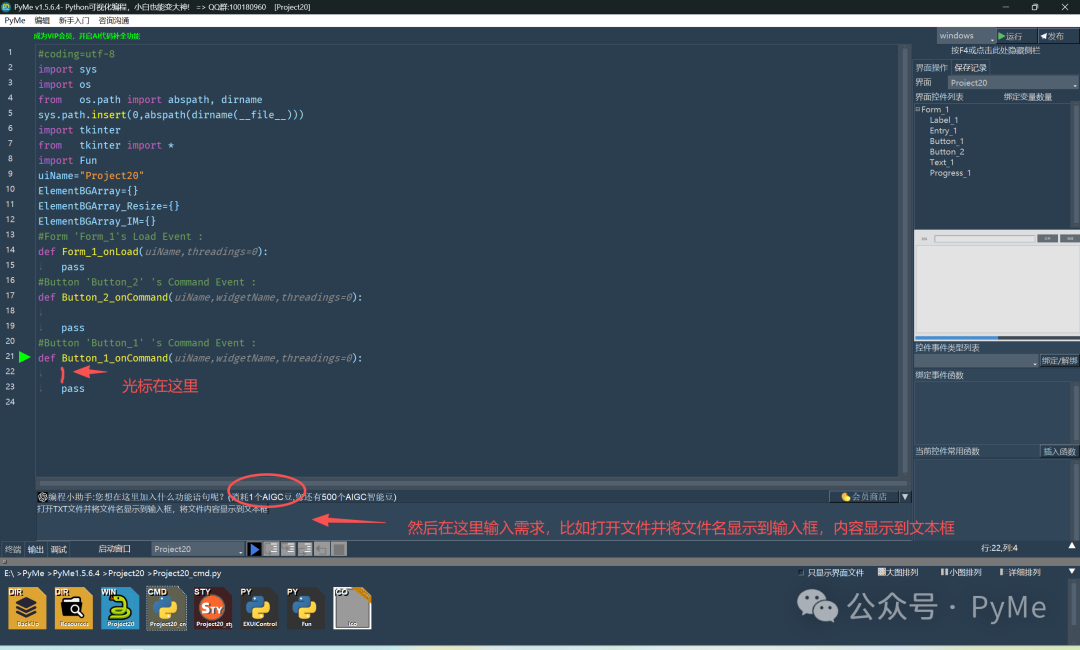Screen dimensions: 1080x650
Task: Click dropdown arrow next to 会员商店
Action: (x=905, y=496)
